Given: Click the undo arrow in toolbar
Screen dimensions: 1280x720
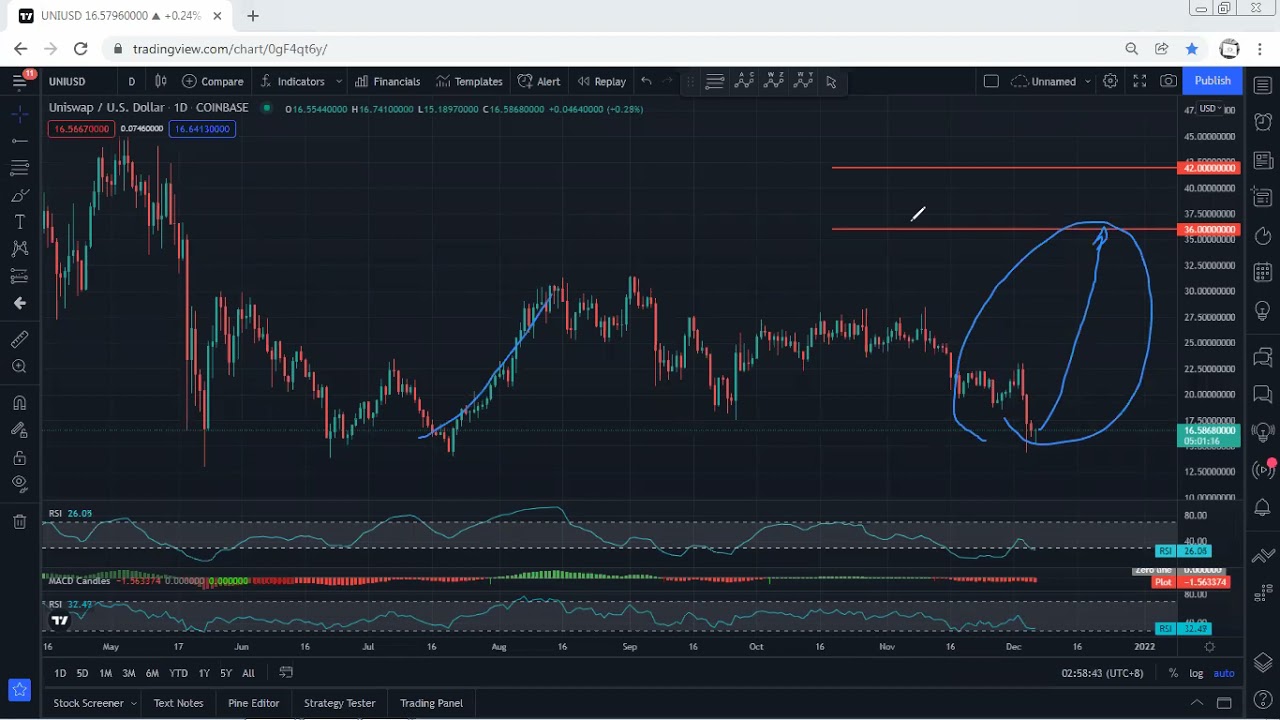Looking at the screenshot, I should click(646, 81).
